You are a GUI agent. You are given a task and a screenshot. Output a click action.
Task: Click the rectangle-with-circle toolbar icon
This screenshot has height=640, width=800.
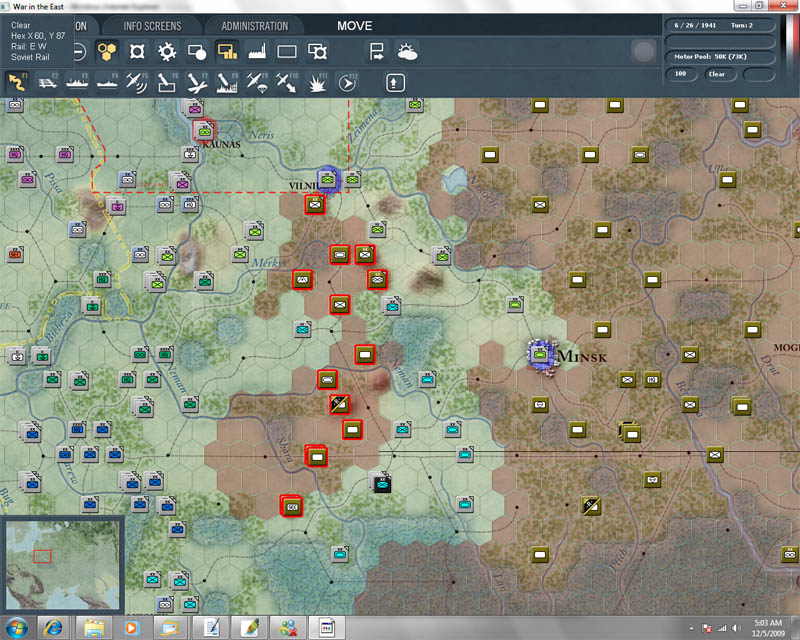pyautogui.click(x=197, y=52)
